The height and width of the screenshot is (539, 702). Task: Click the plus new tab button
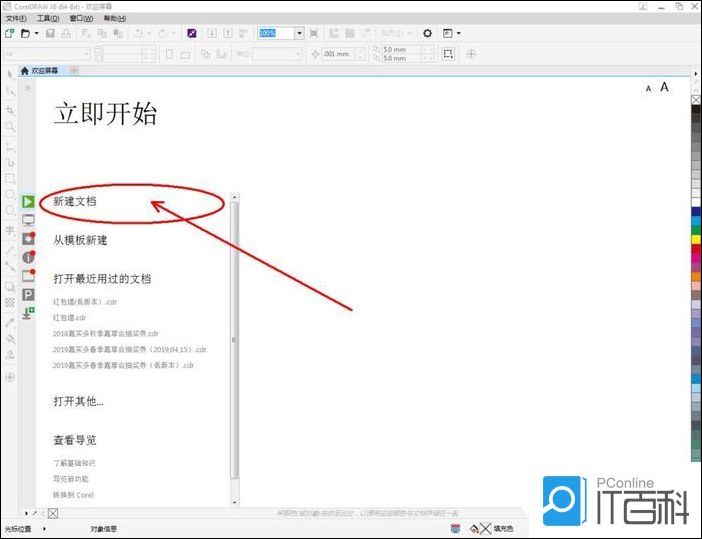[x=74, y=70]
